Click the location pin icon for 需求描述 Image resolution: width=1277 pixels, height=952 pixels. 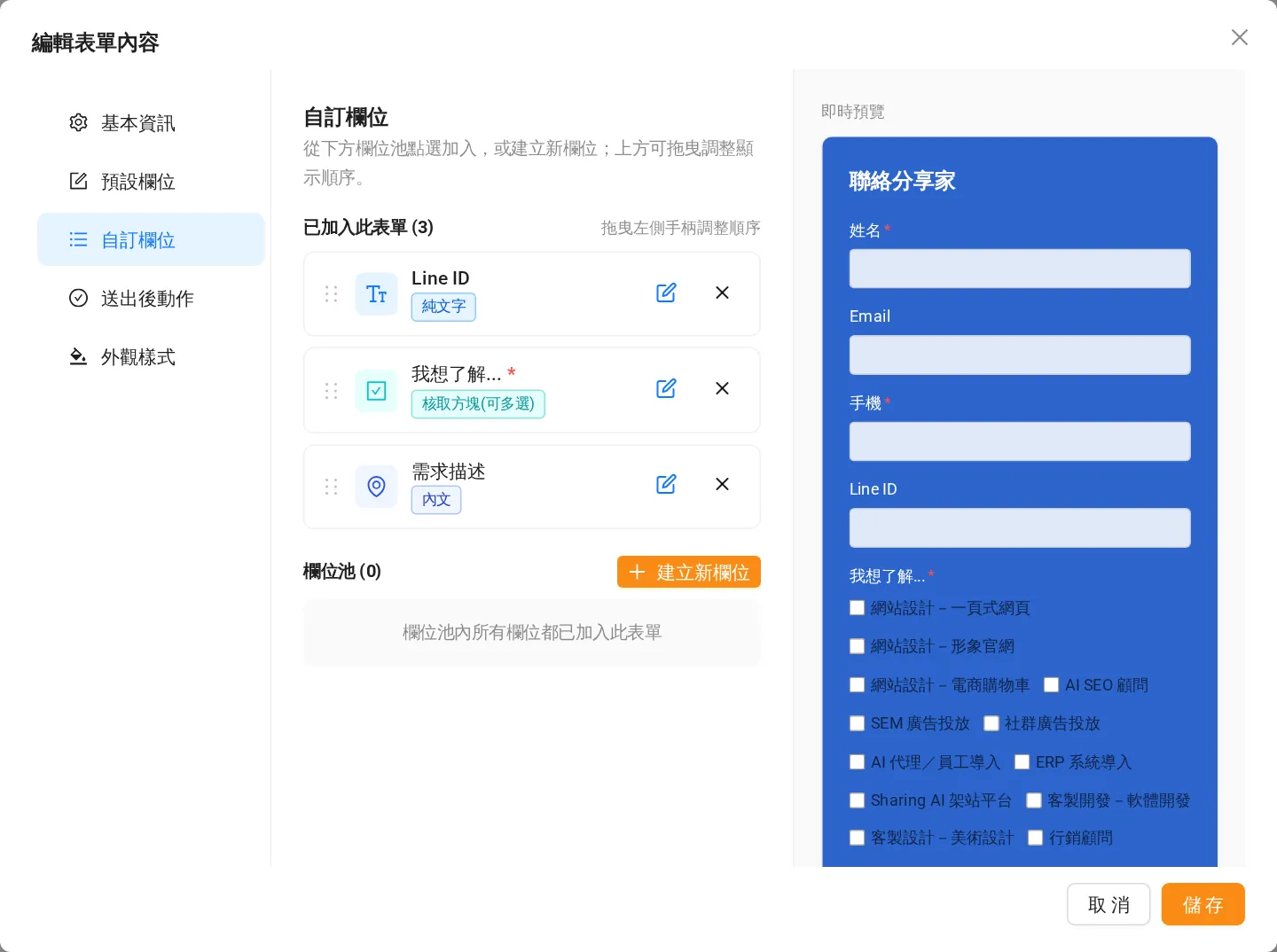376,487
